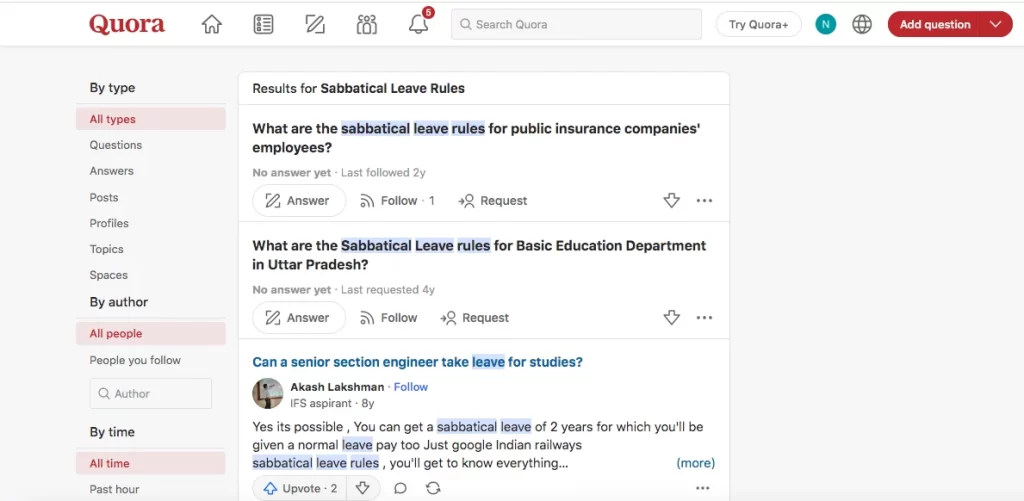The image size is (1024, 501).
Task: Filter results by Topics
Action: coord(106,250)
